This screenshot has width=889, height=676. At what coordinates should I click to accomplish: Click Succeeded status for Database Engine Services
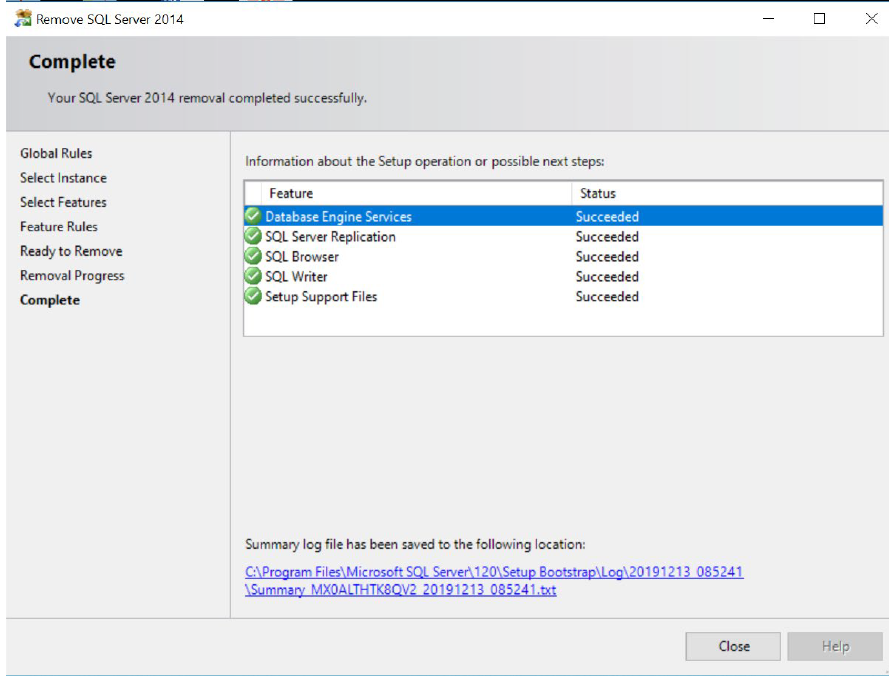click(x=607, y=217)
